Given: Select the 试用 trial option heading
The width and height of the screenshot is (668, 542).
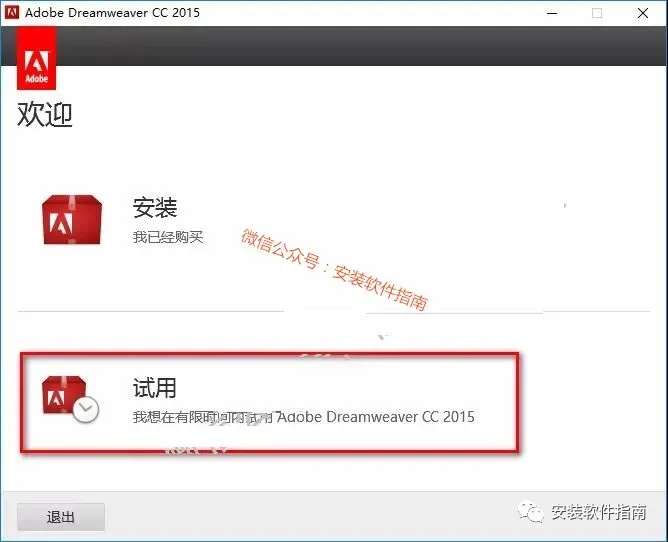Looking at the screenshot, I should pos(155,388).
